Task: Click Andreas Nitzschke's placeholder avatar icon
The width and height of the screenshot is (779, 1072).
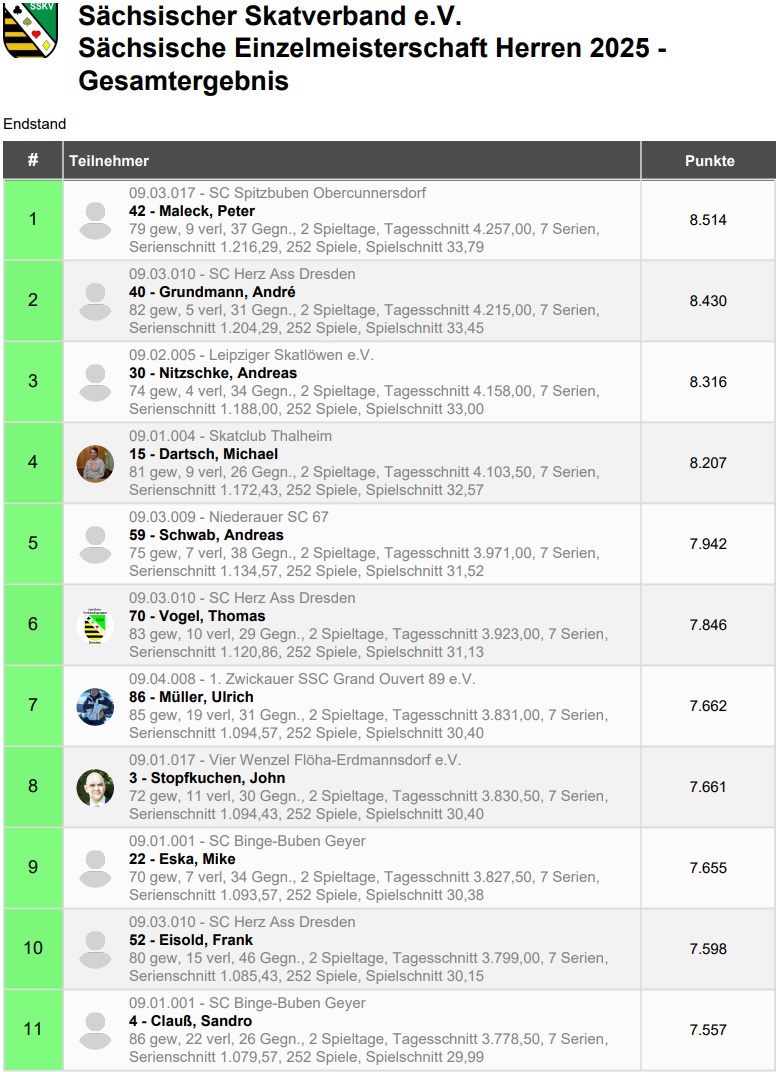Action: [95, 382]
